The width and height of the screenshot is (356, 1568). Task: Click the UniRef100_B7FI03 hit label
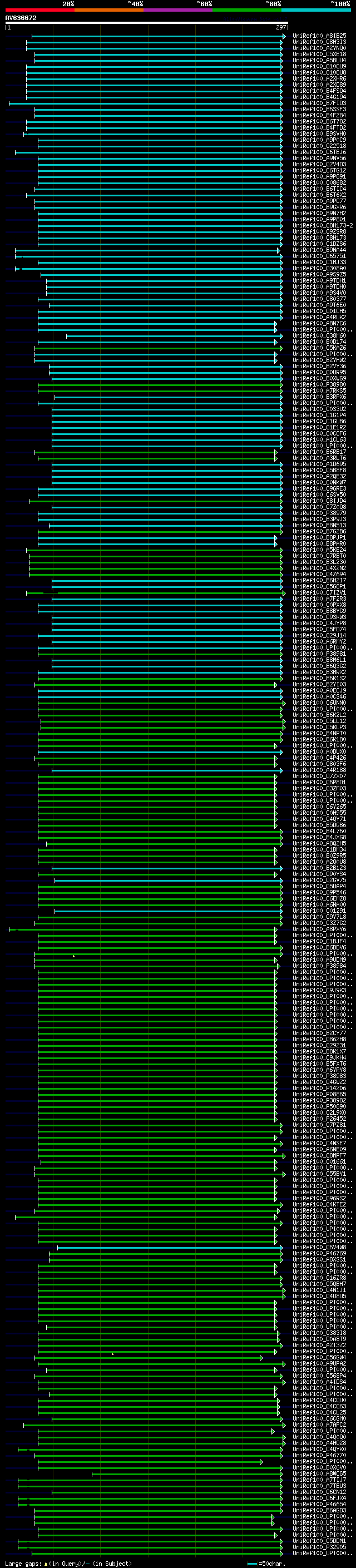tap(319, 103)
